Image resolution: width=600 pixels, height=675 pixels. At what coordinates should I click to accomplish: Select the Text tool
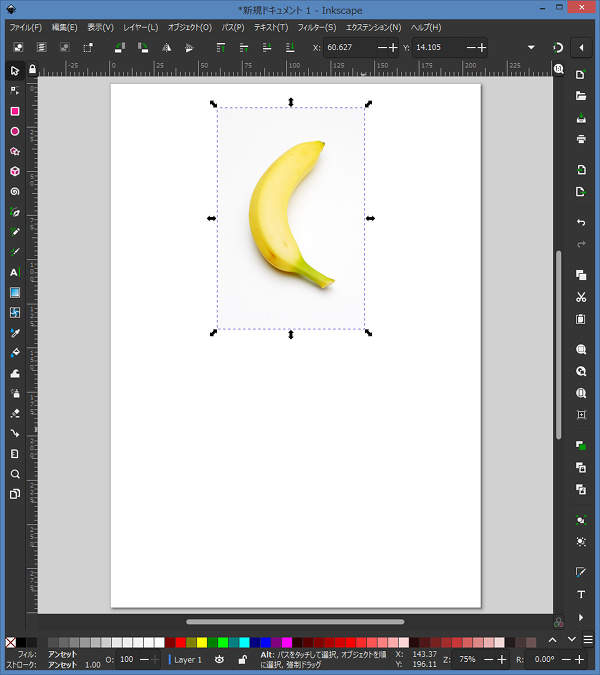click(x=15, y=272)
